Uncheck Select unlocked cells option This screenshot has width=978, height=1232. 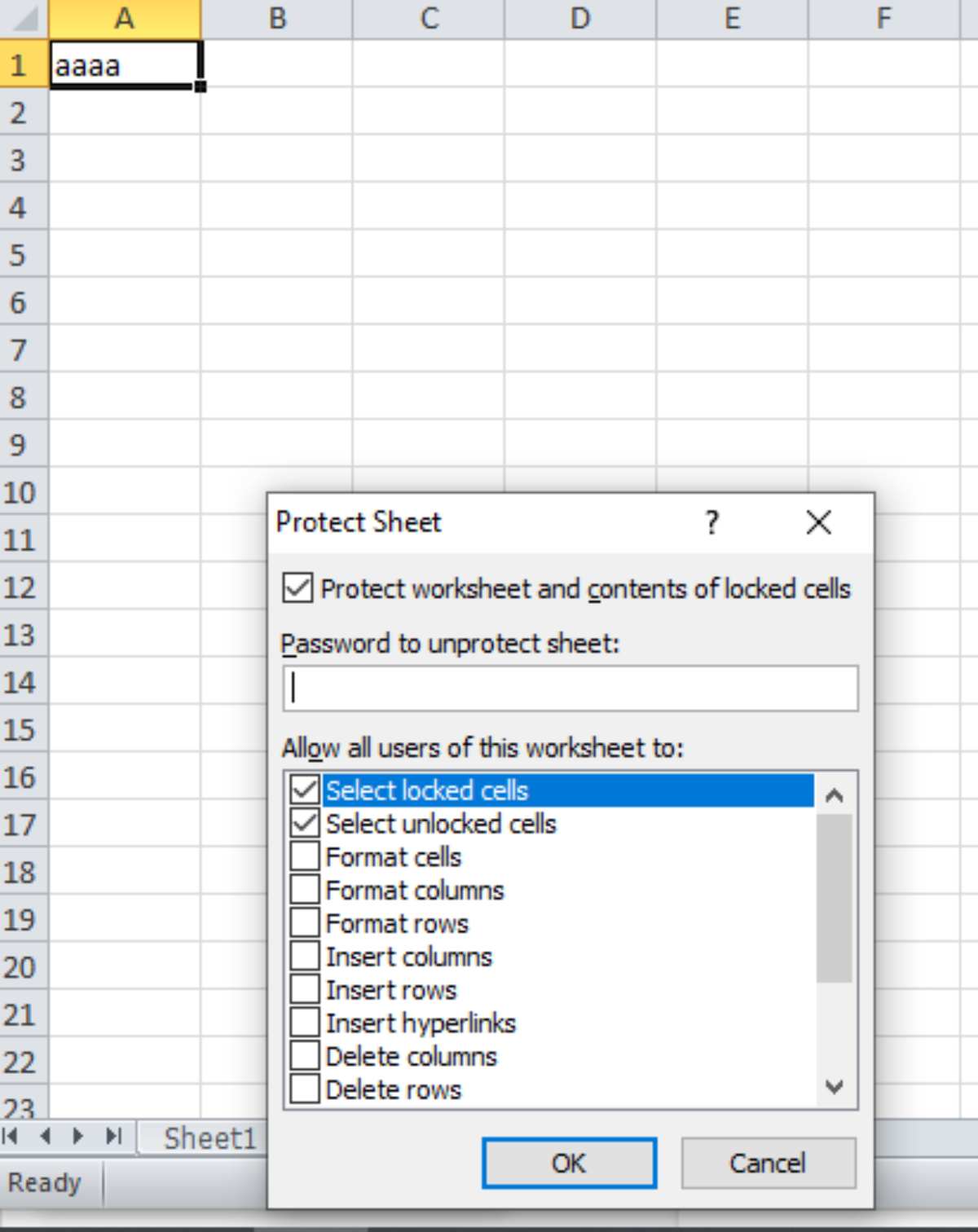coord(305,823)
